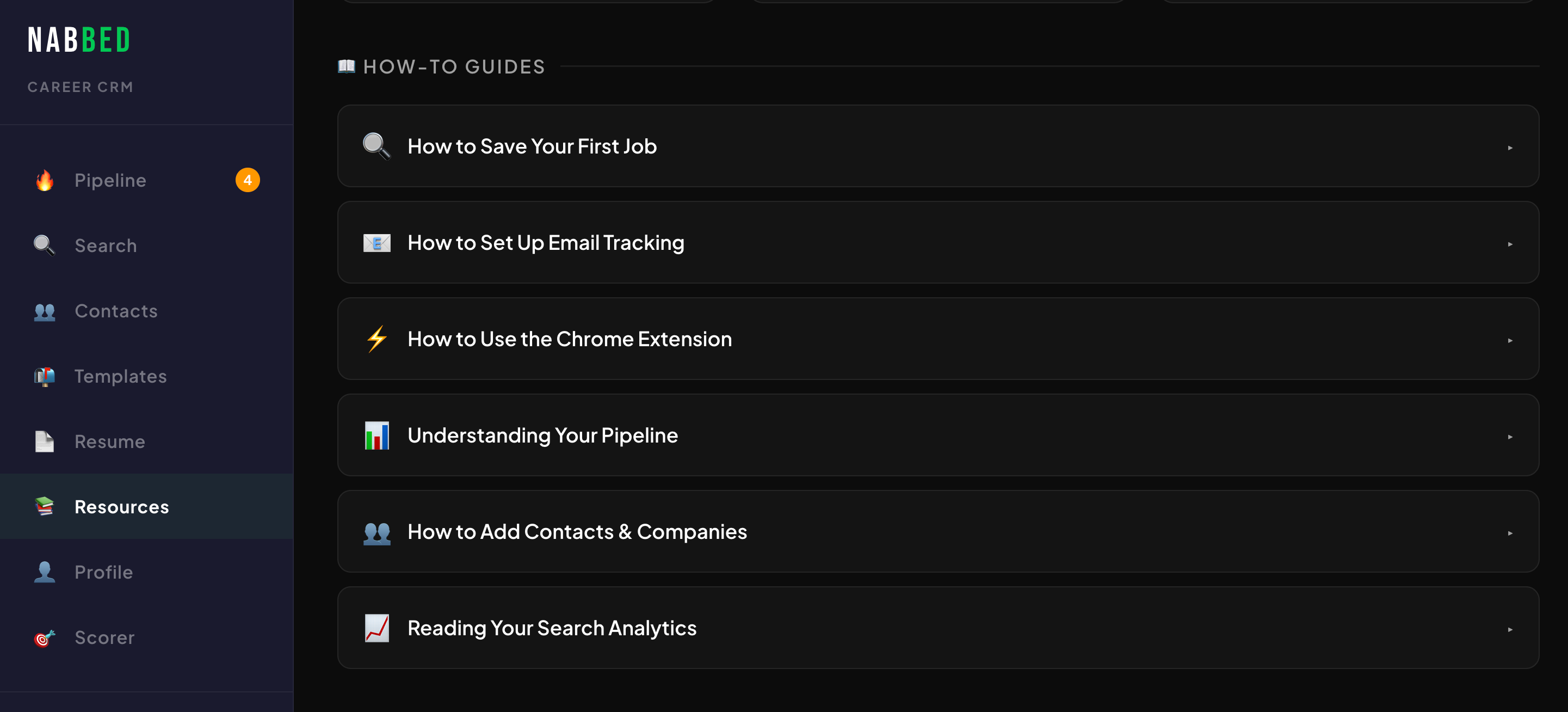Click the flame icon next to Pipeline

pos(45,180)
